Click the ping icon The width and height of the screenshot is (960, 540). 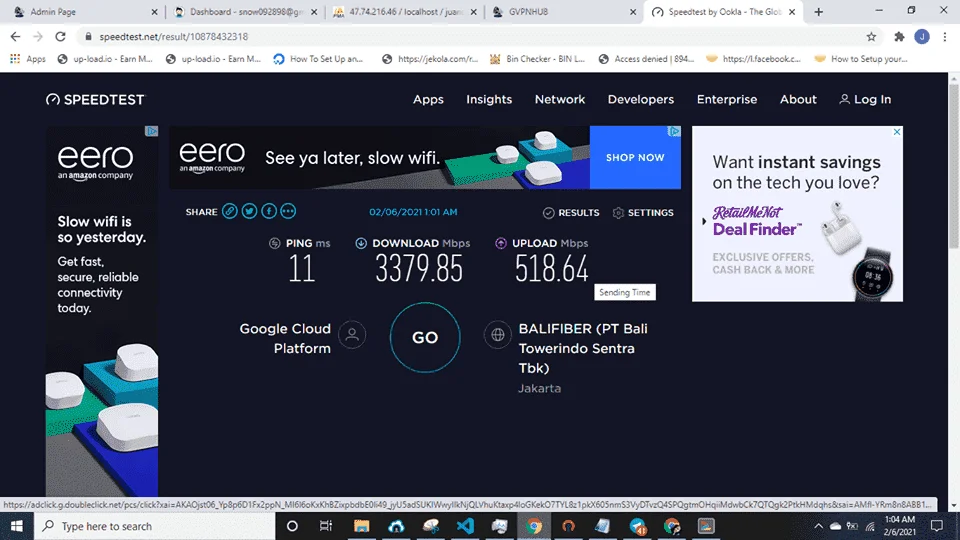point(275,243)
